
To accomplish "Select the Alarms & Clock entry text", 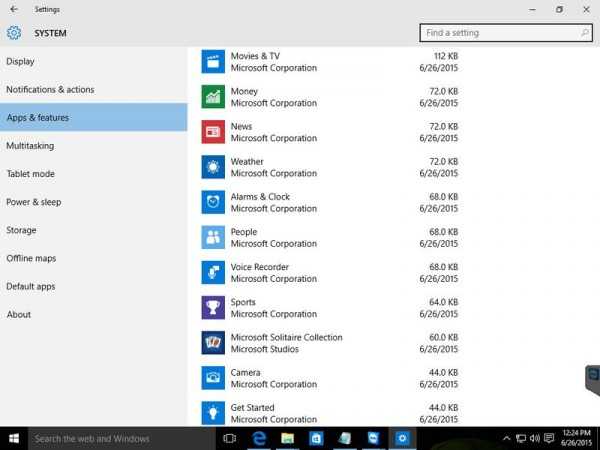I will point(260,197).
